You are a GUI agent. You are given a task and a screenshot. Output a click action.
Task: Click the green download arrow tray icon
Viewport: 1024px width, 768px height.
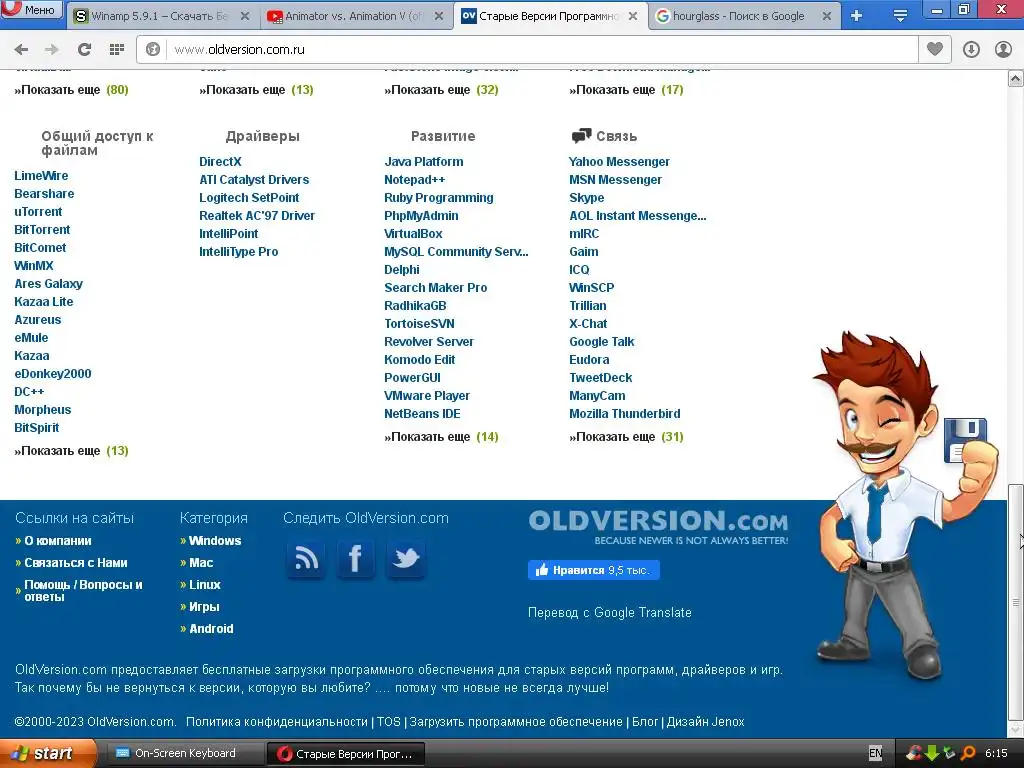931,753
